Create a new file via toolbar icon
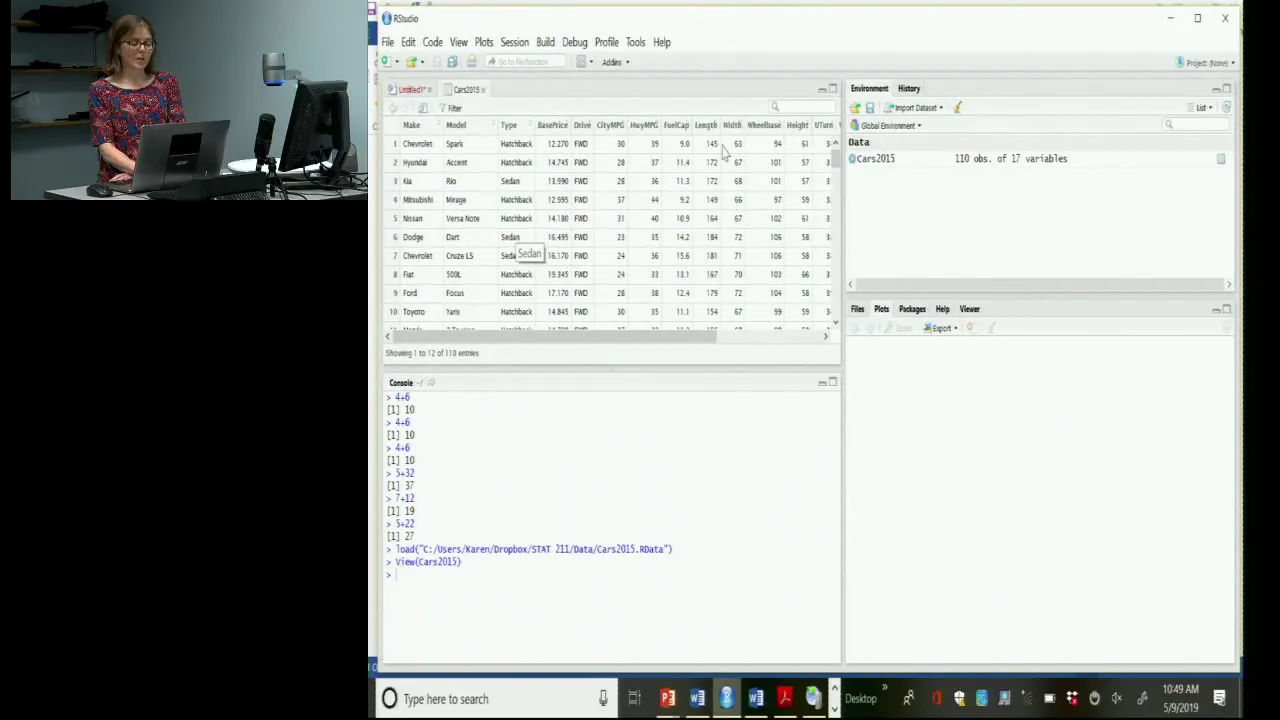Viewport: 1280px width, 720px height. pos(386,62)
